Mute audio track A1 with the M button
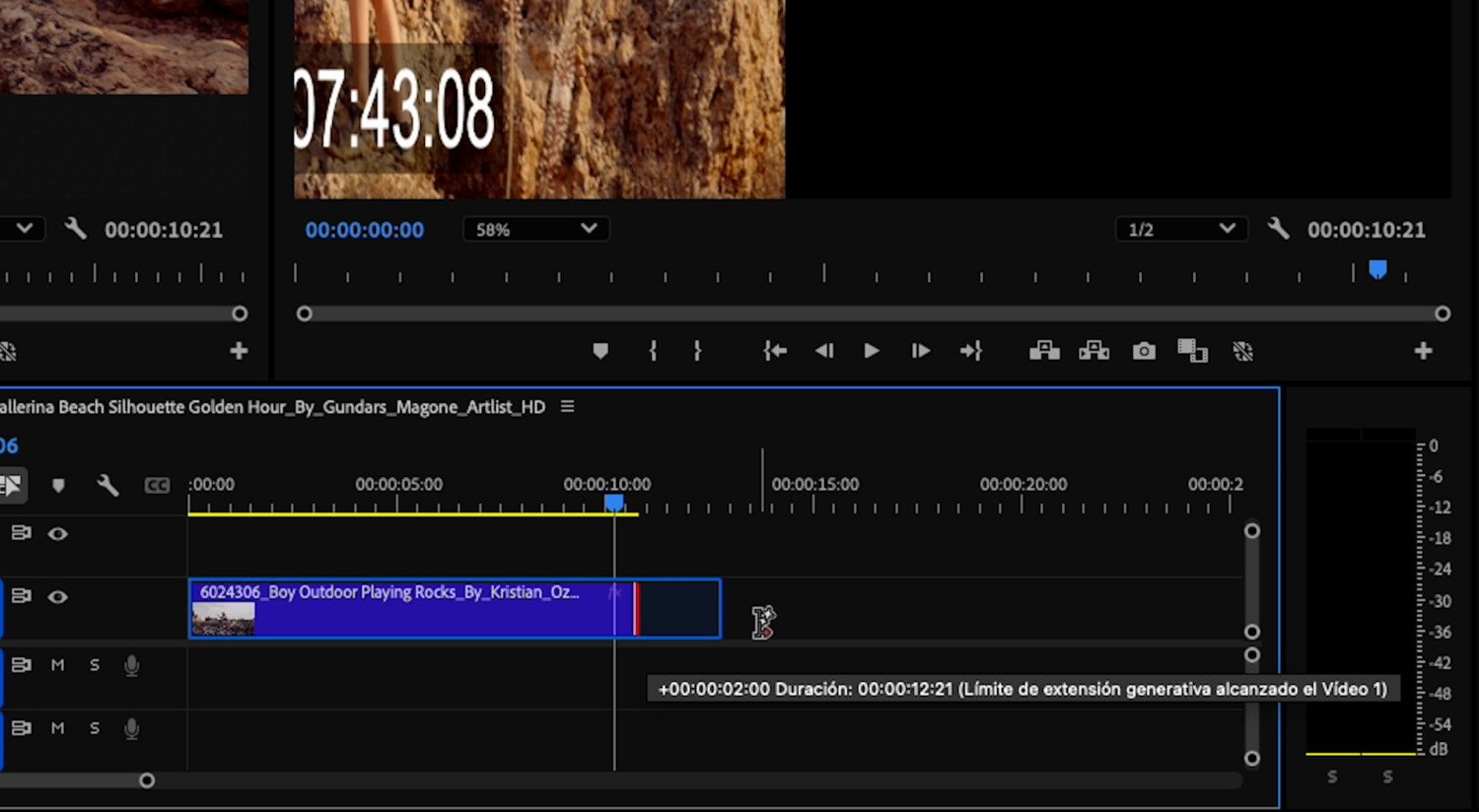This screenshot has width=1479, height=812. [57, 665]
